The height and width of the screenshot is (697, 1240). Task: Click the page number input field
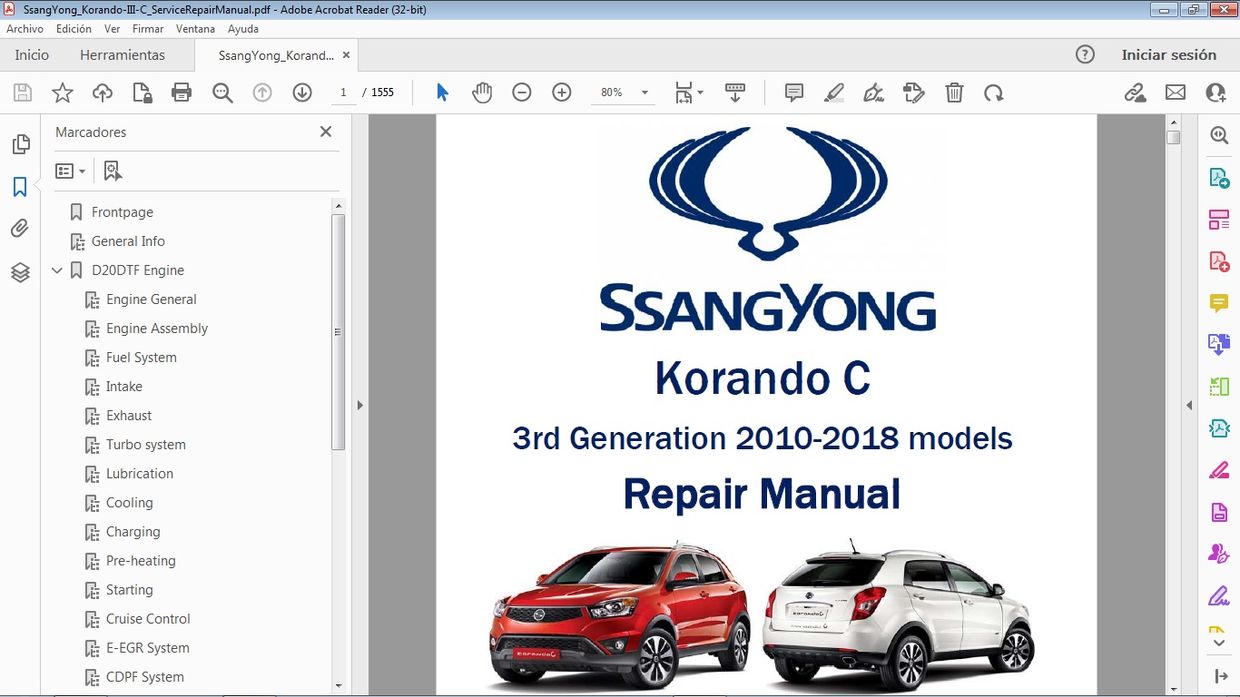point(343,92)
